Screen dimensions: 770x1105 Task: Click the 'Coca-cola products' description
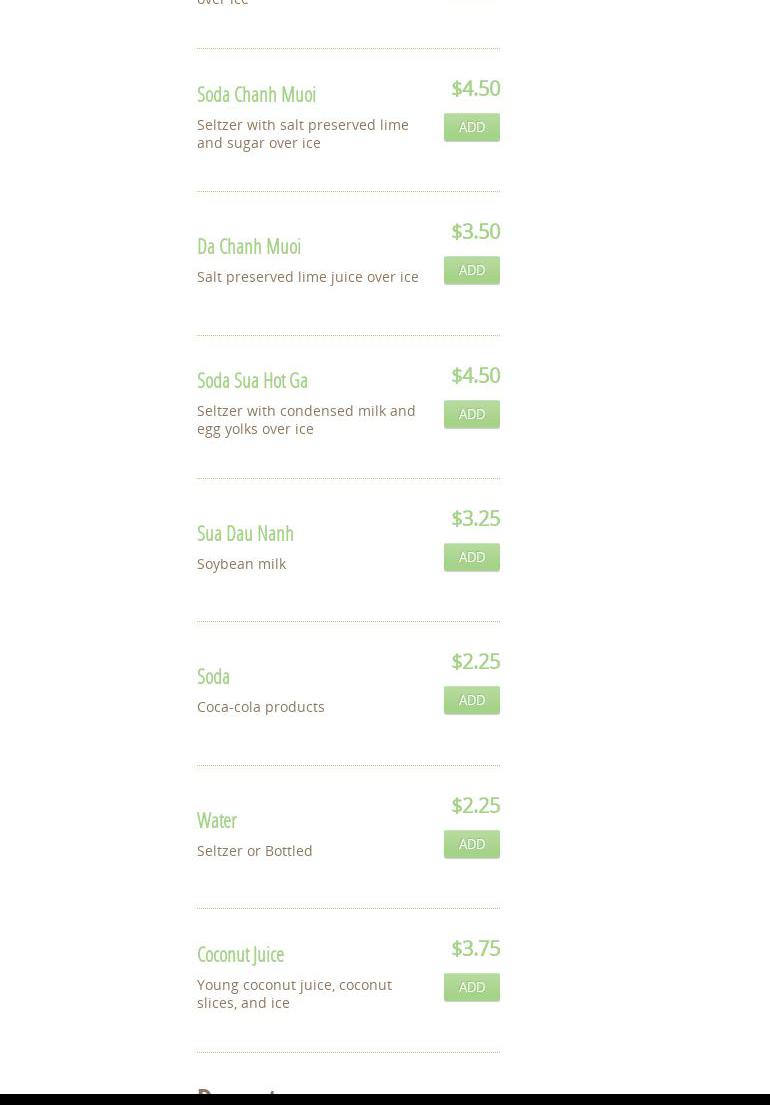[x=261, y=707]
